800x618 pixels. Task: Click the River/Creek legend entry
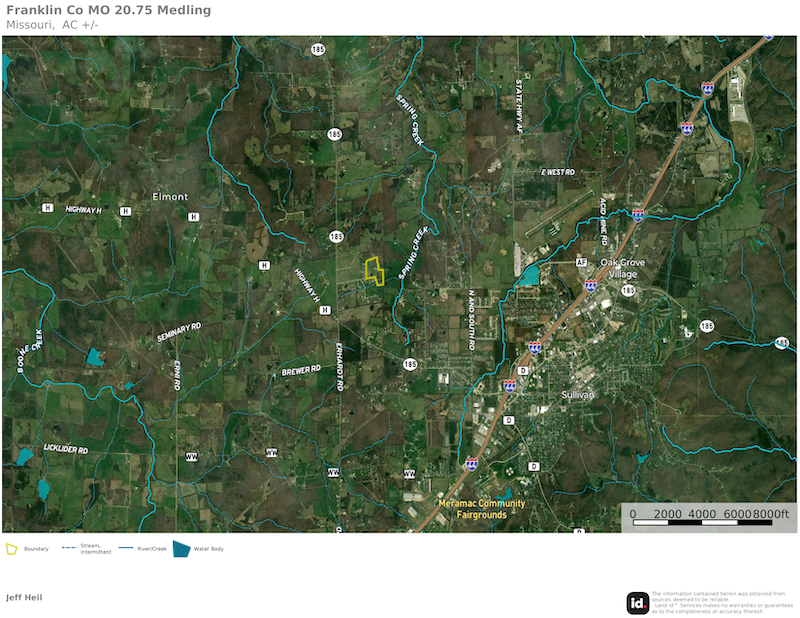[x=138, y=549]
